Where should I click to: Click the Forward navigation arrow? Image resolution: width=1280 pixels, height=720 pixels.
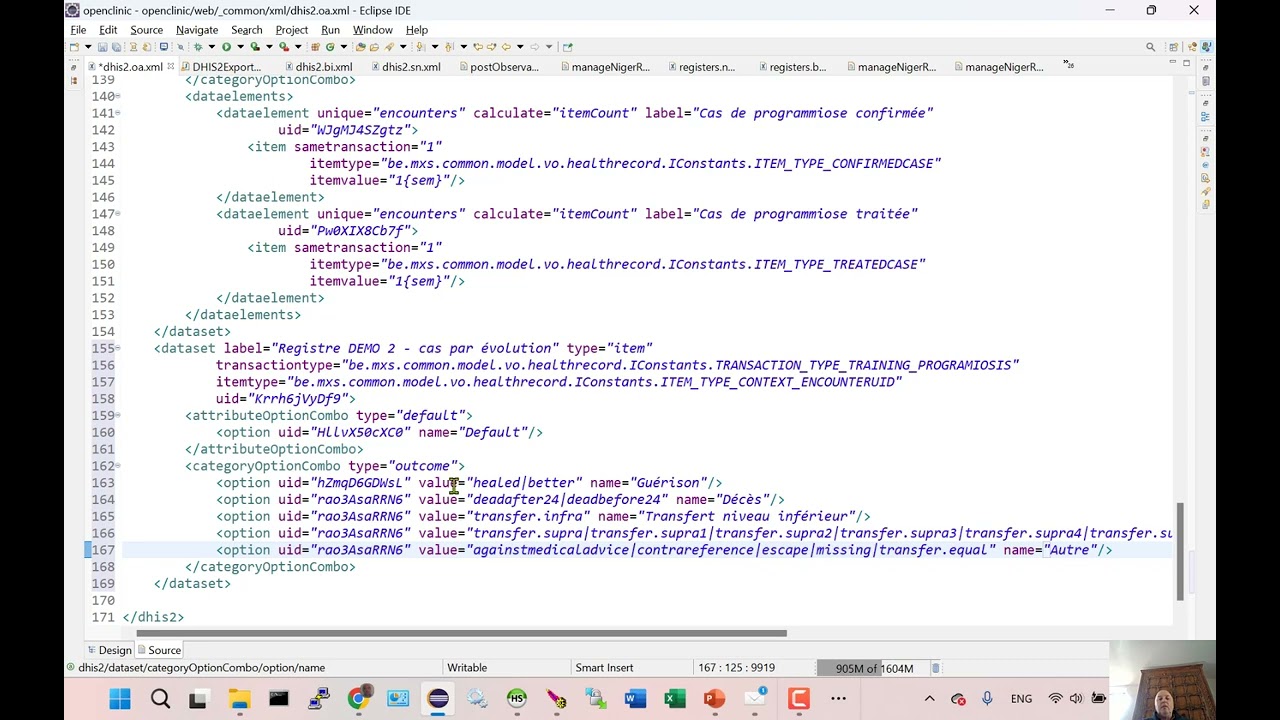(x=534, y=46)
